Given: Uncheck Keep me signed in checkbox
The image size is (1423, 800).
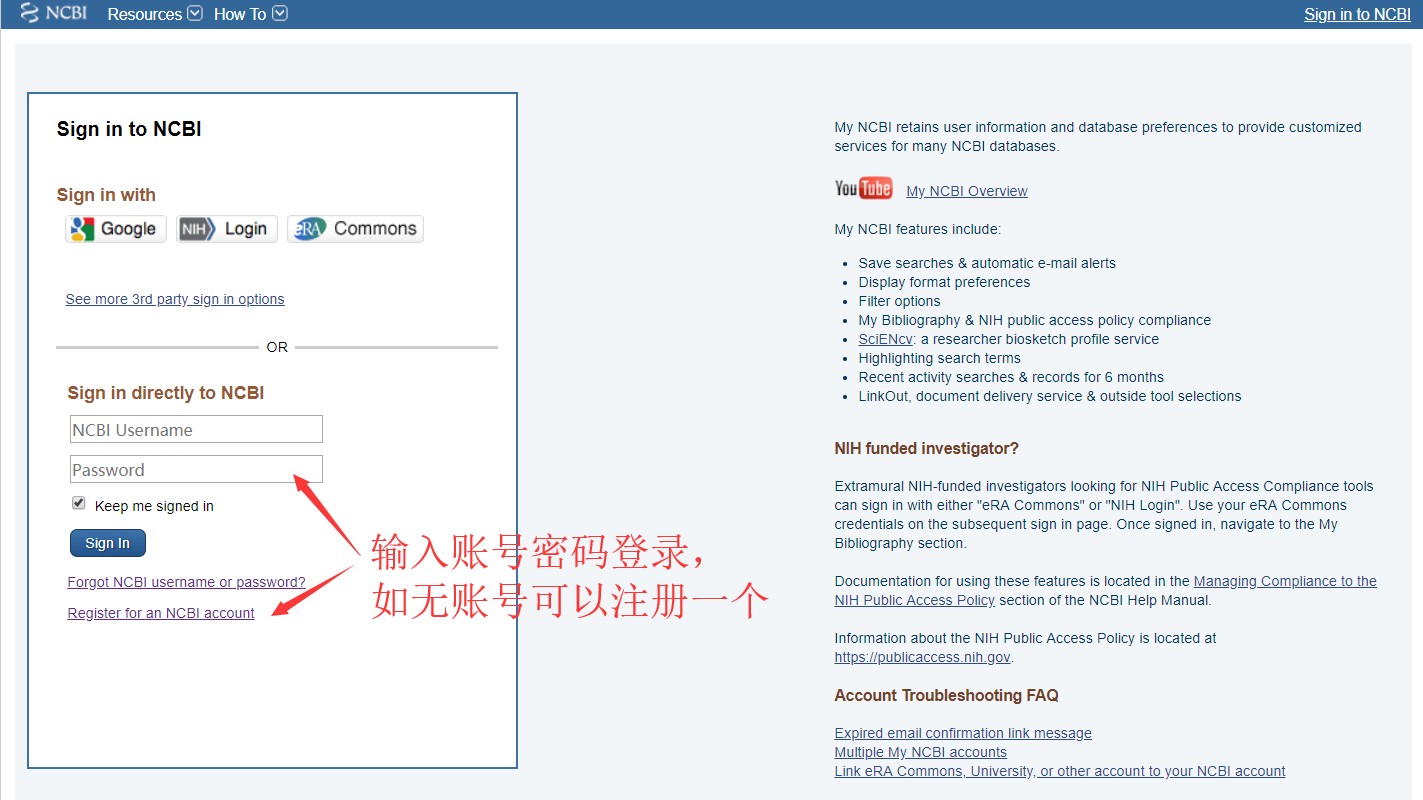Looking at the screenshot, I should 79,503.
